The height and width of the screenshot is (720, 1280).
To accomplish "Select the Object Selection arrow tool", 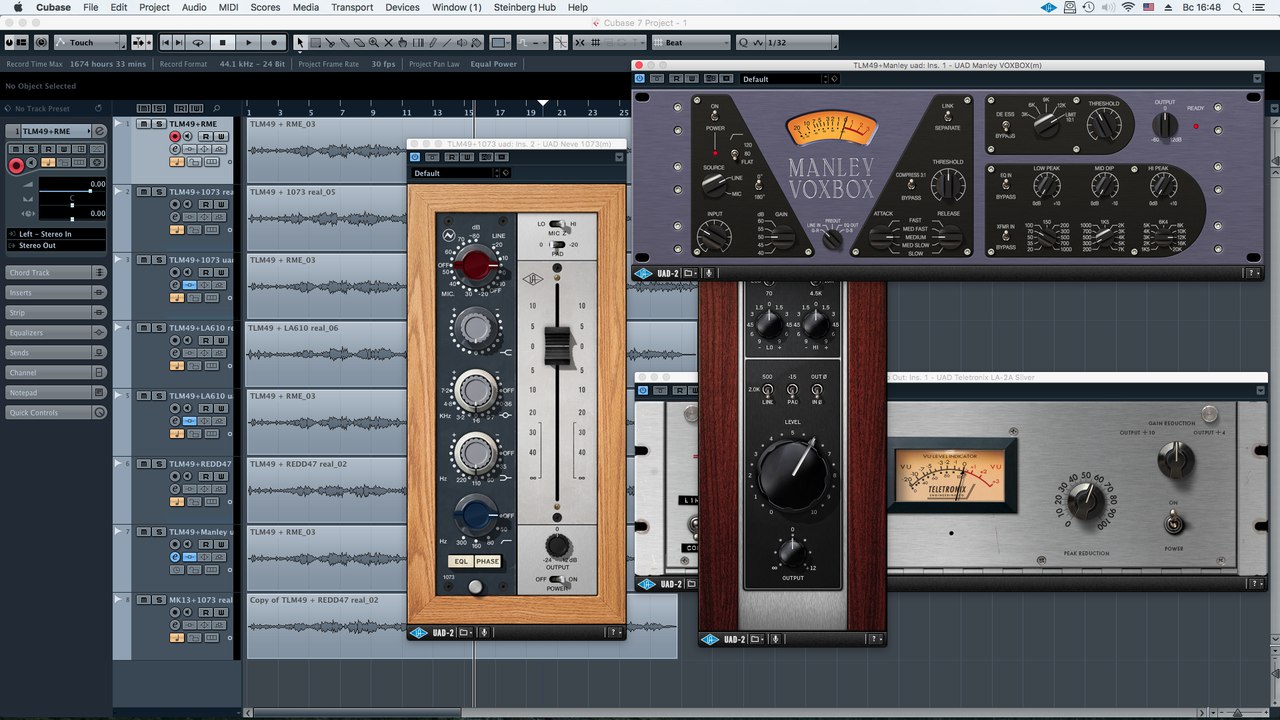I will [x=300, y=43].
